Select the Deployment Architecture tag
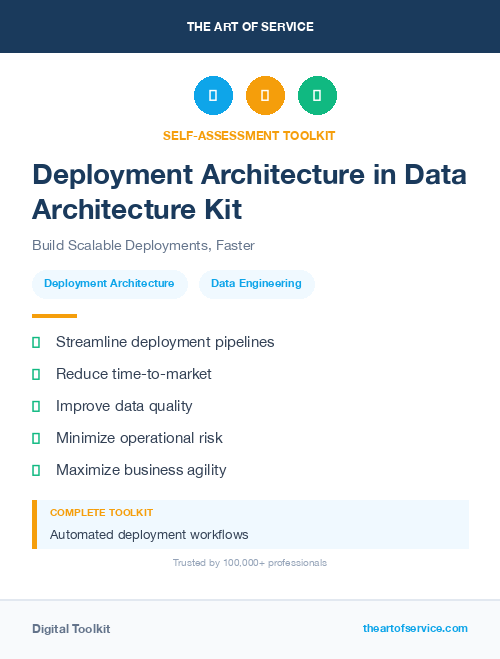The height and width of the screenshot is (659, 500). pyautogui.click(x=110, y=284)
